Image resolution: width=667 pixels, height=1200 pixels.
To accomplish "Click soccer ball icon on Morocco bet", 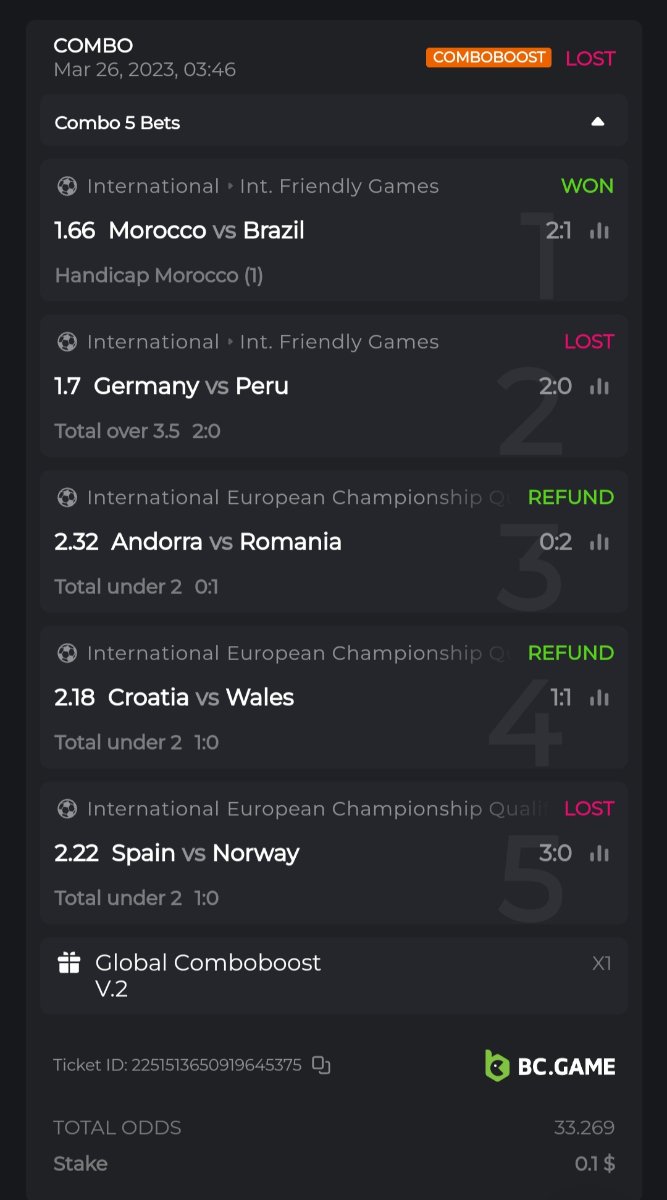I will (67, 186).
